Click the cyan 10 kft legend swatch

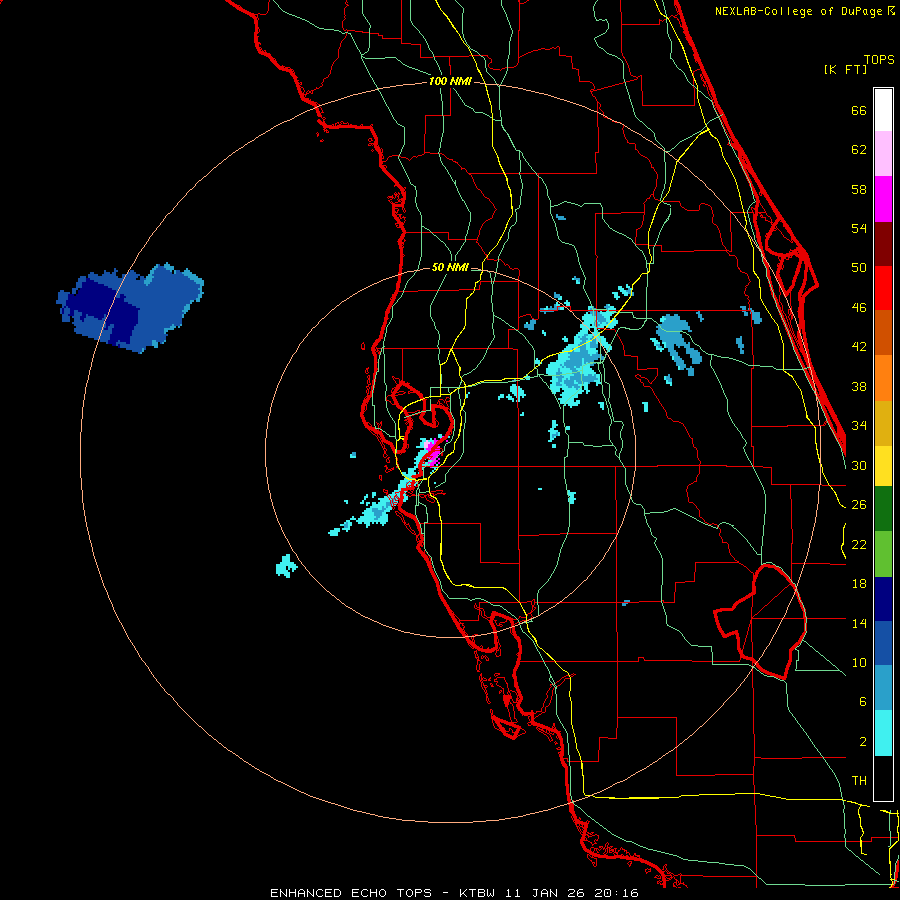coord(883,733)
